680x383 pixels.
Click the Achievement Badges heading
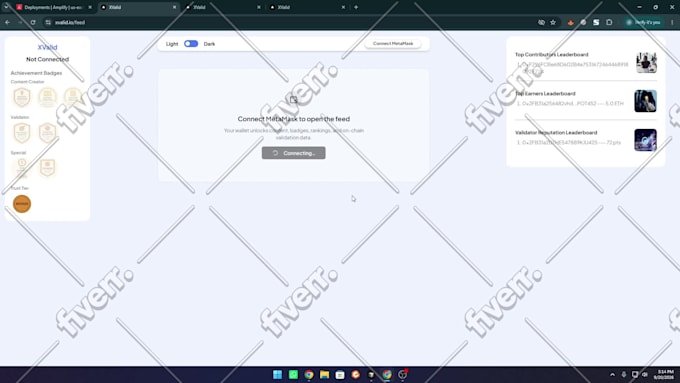36,73
